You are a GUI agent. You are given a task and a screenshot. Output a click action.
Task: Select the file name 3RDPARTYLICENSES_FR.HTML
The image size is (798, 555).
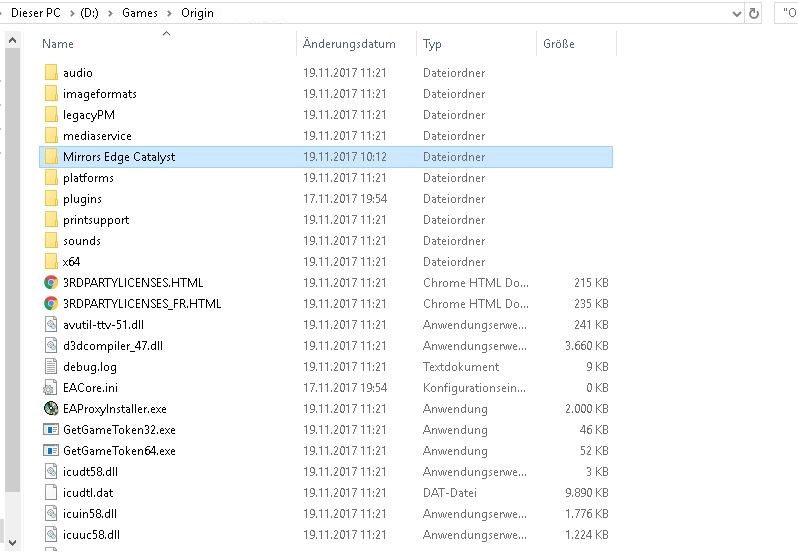click(142, 304)
